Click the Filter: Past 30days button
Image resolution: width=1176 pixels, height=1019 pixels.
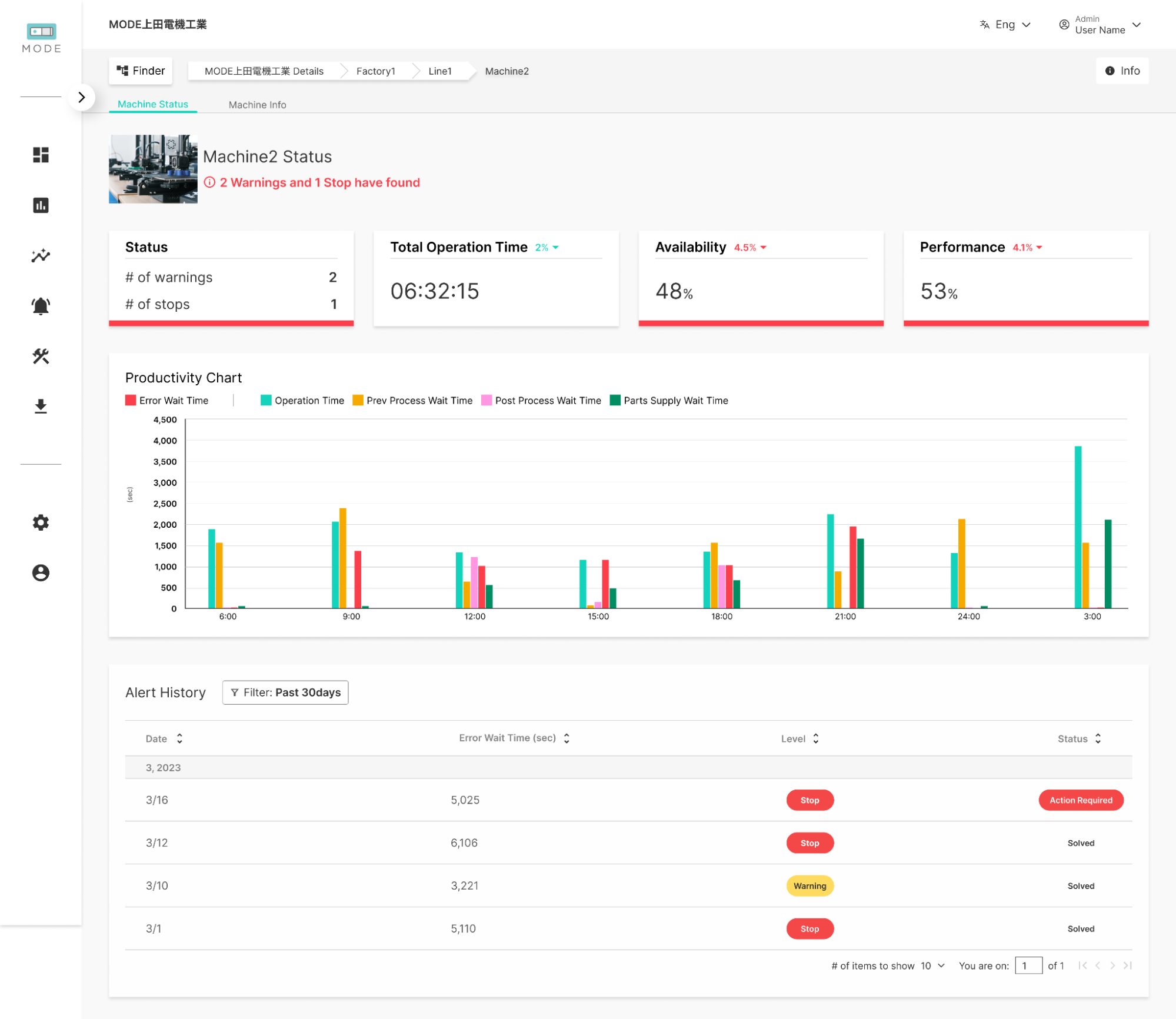[285, 692]
